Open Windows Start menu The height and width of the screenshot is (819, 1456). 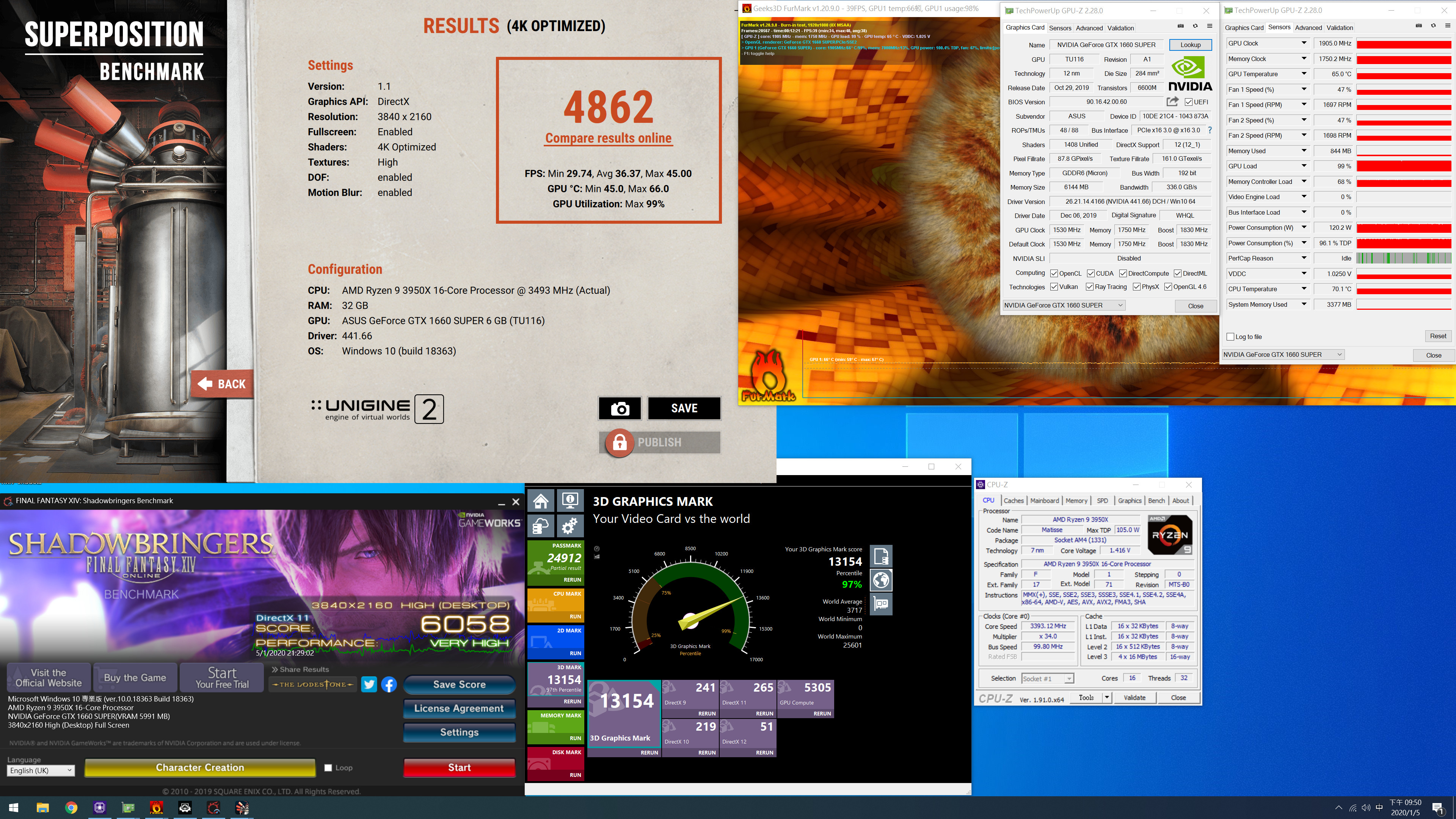14,808
